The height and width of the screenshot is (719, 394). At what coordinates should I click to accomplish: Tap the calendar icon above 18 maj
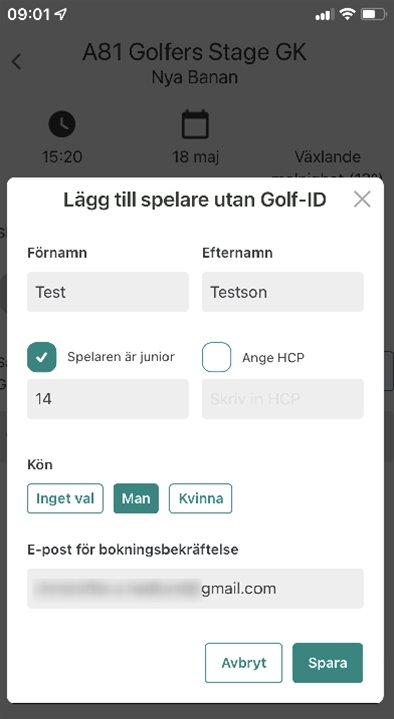pyautogui.click(x=195, y=124)
